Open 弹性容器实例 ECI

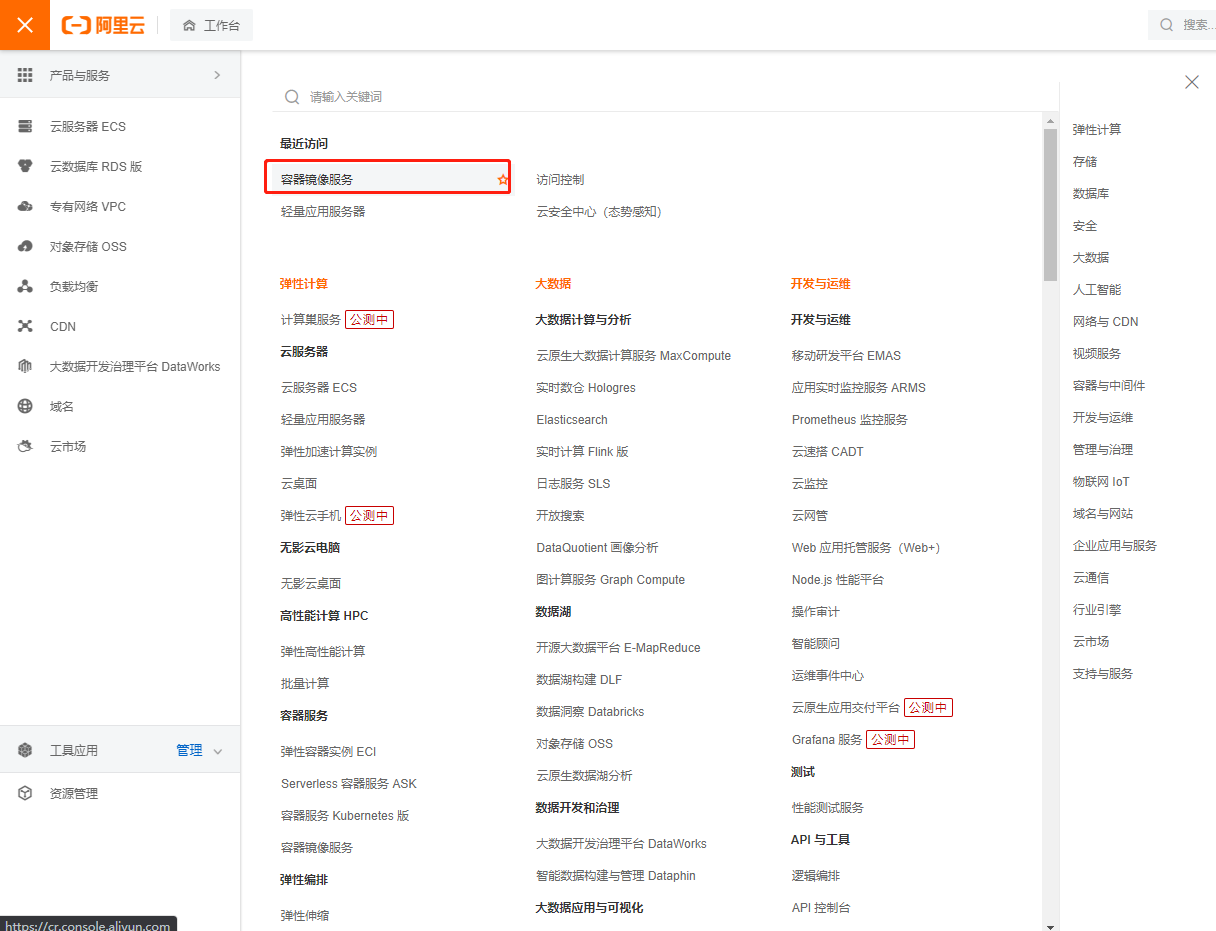(328, 752)
